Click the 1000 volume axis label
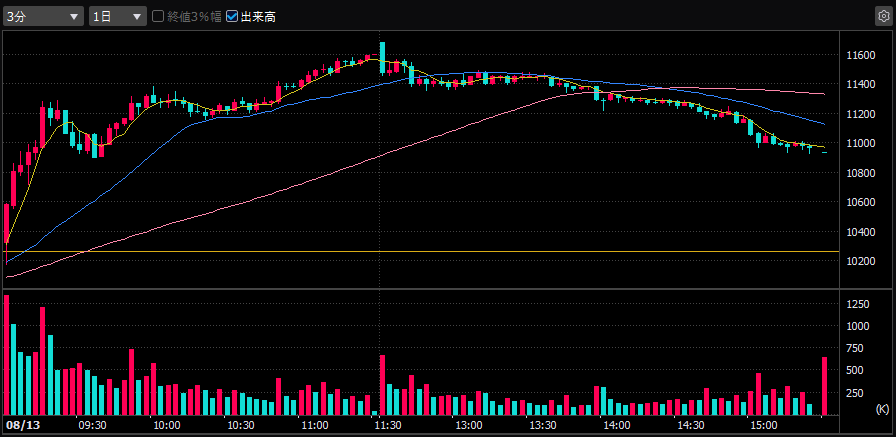The width and height of the screenshot is (896, 437). 858,326
